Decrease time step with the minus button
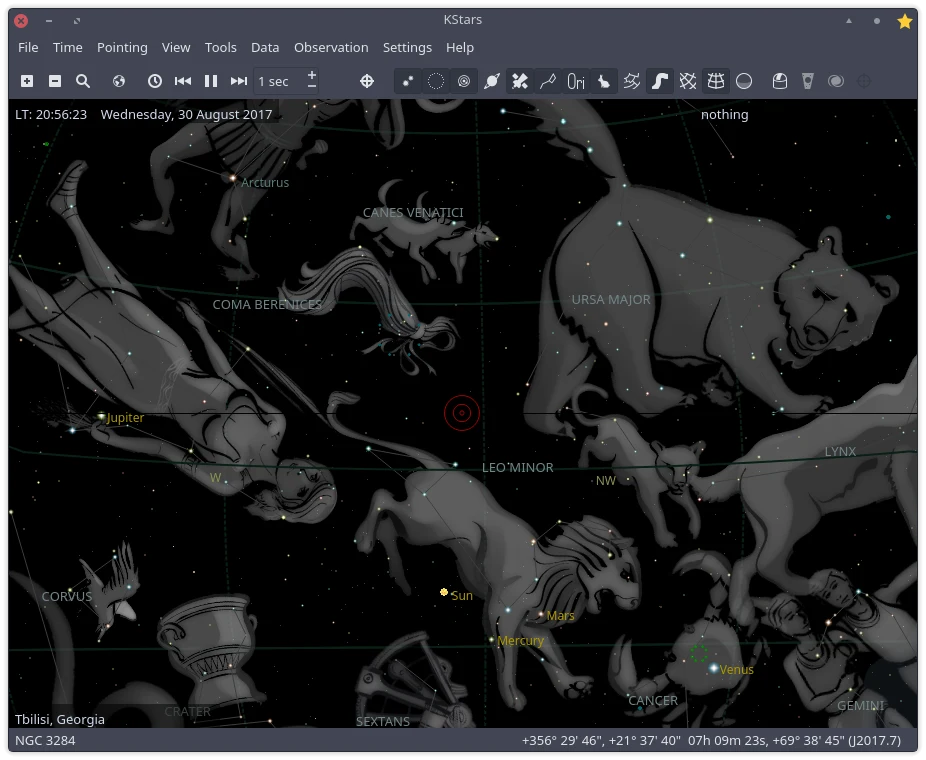This screenshot has height=760, width=926. (x=312, y=87)
